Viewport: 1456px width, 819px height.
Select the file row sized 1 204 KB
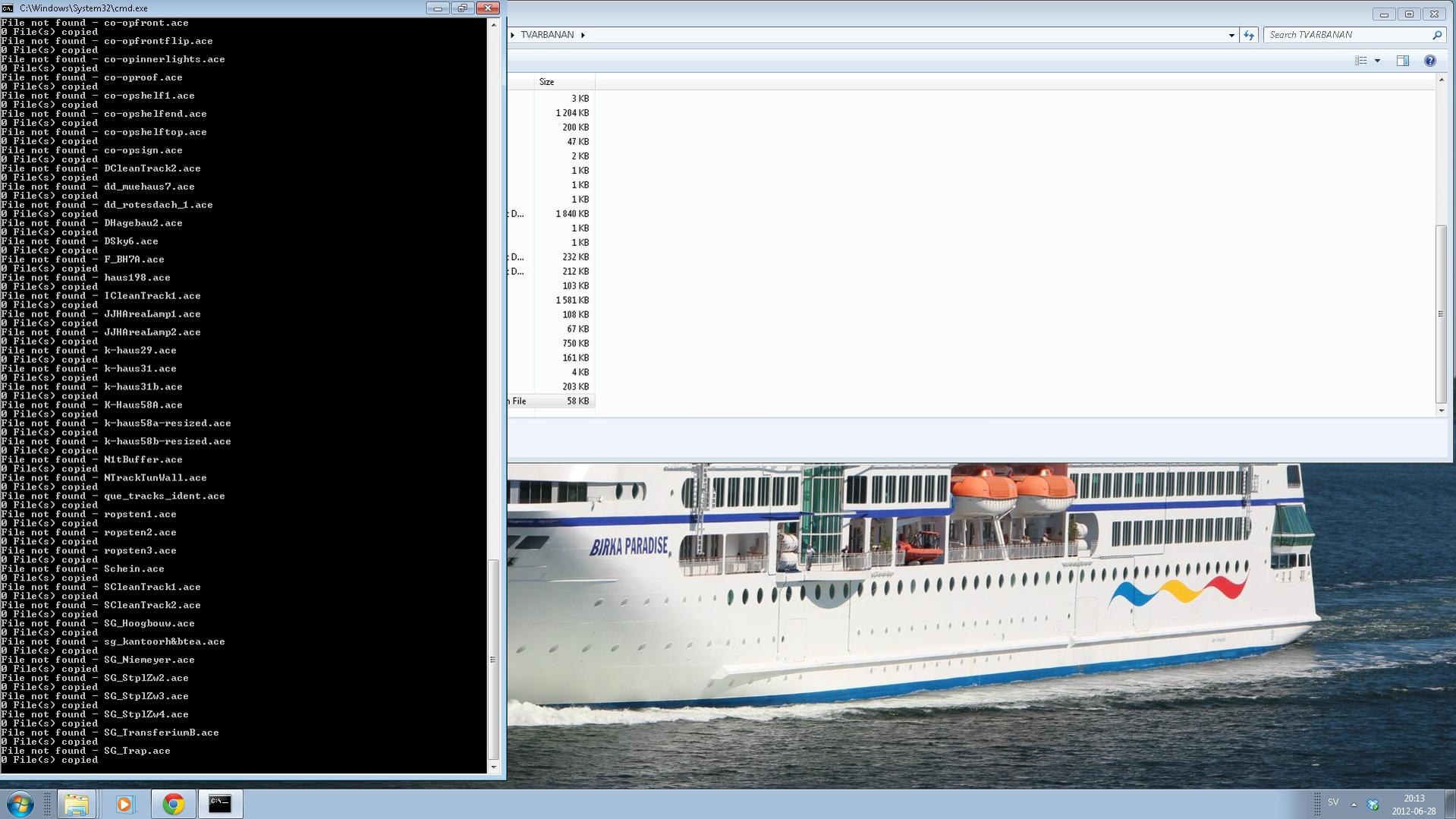[x=552, y=113]
